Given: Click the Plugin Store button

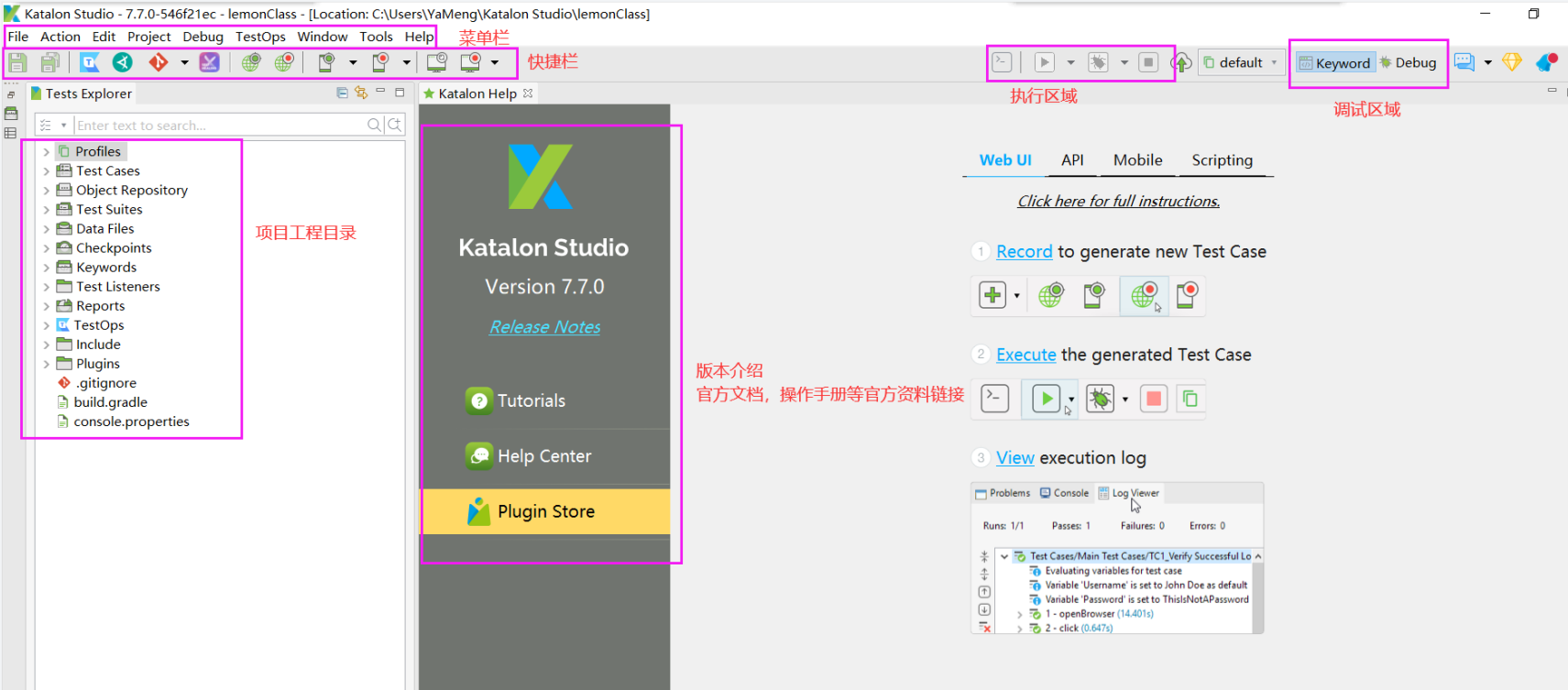Looking at the screenshot, I should click(x=545, y=511).
